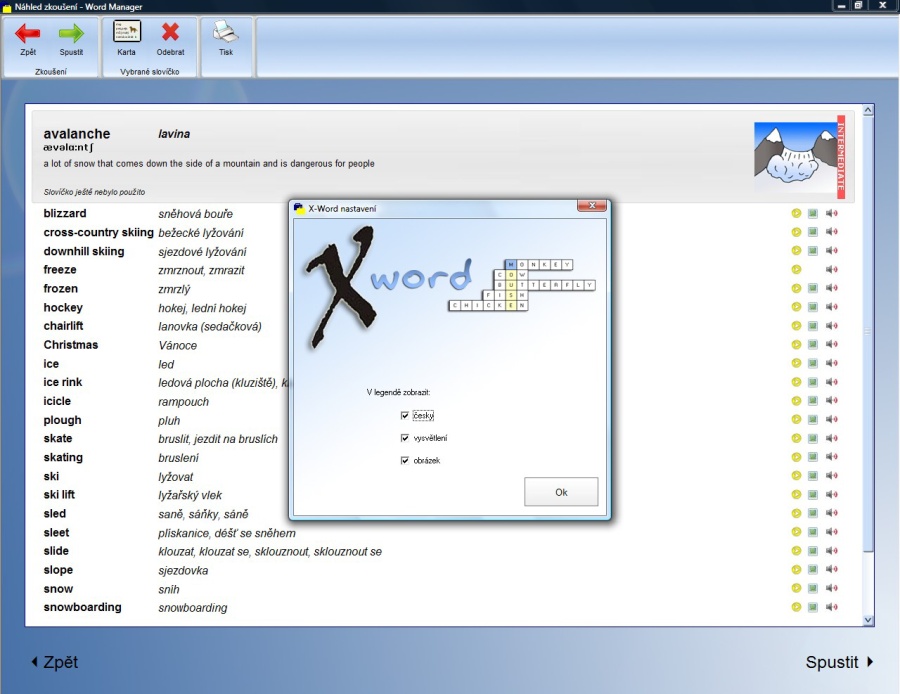Open the picture icon for slope
The image size is (900, 694).
tap(813, 569)
